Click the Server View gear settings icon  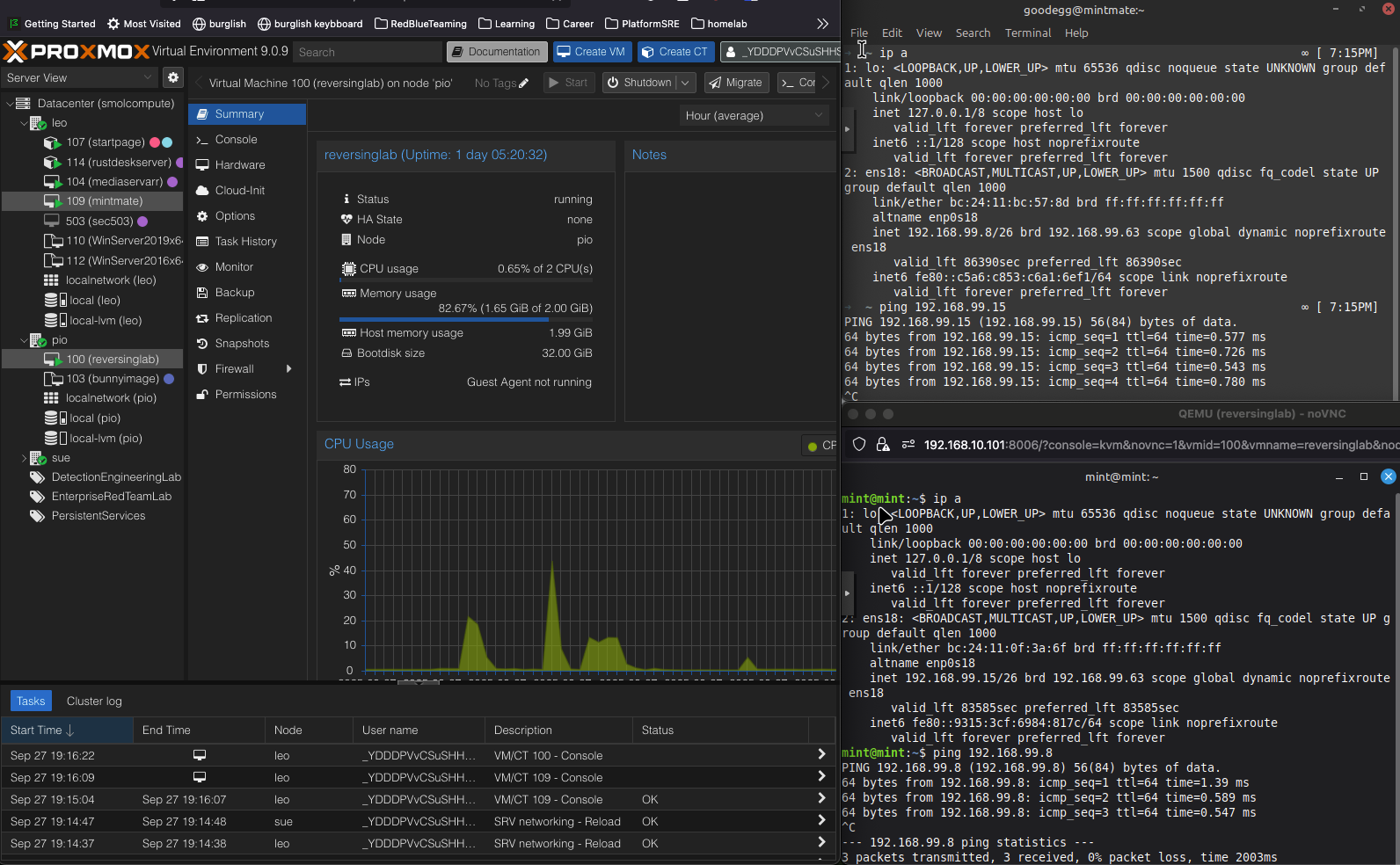click(x=173, y=77)
